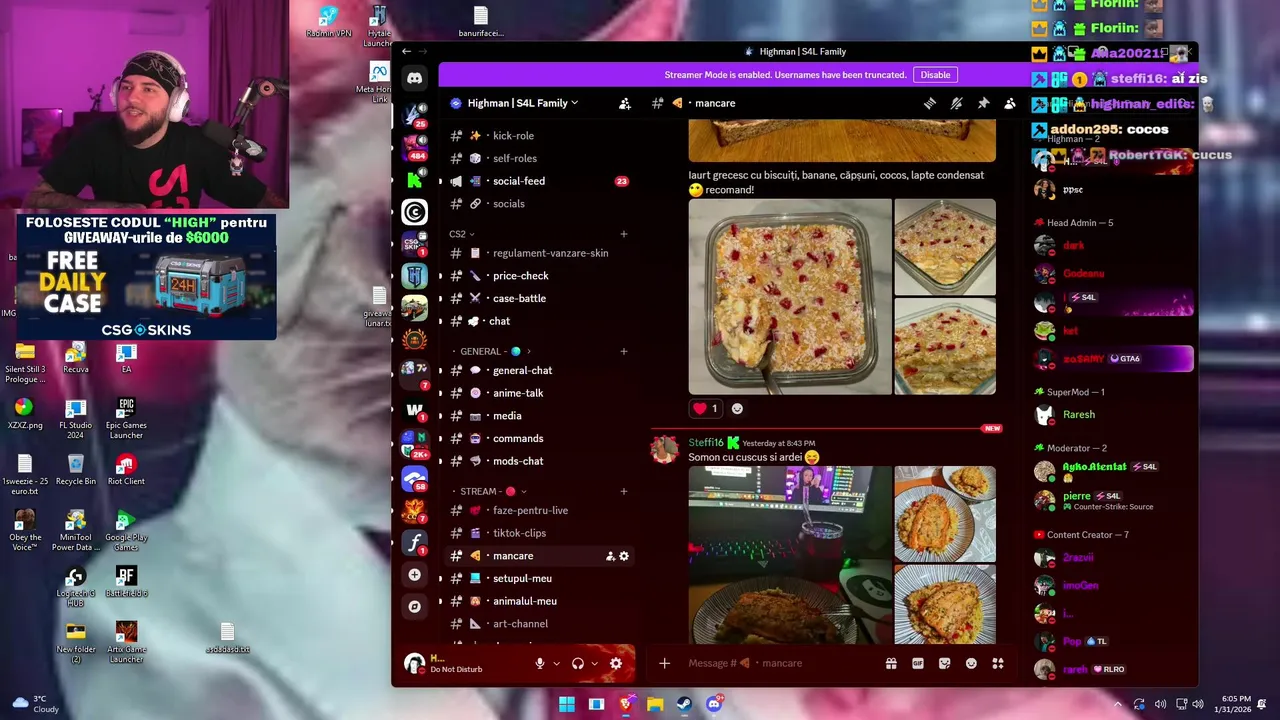Open Discover servers compass icon

[x=414, y=606]
